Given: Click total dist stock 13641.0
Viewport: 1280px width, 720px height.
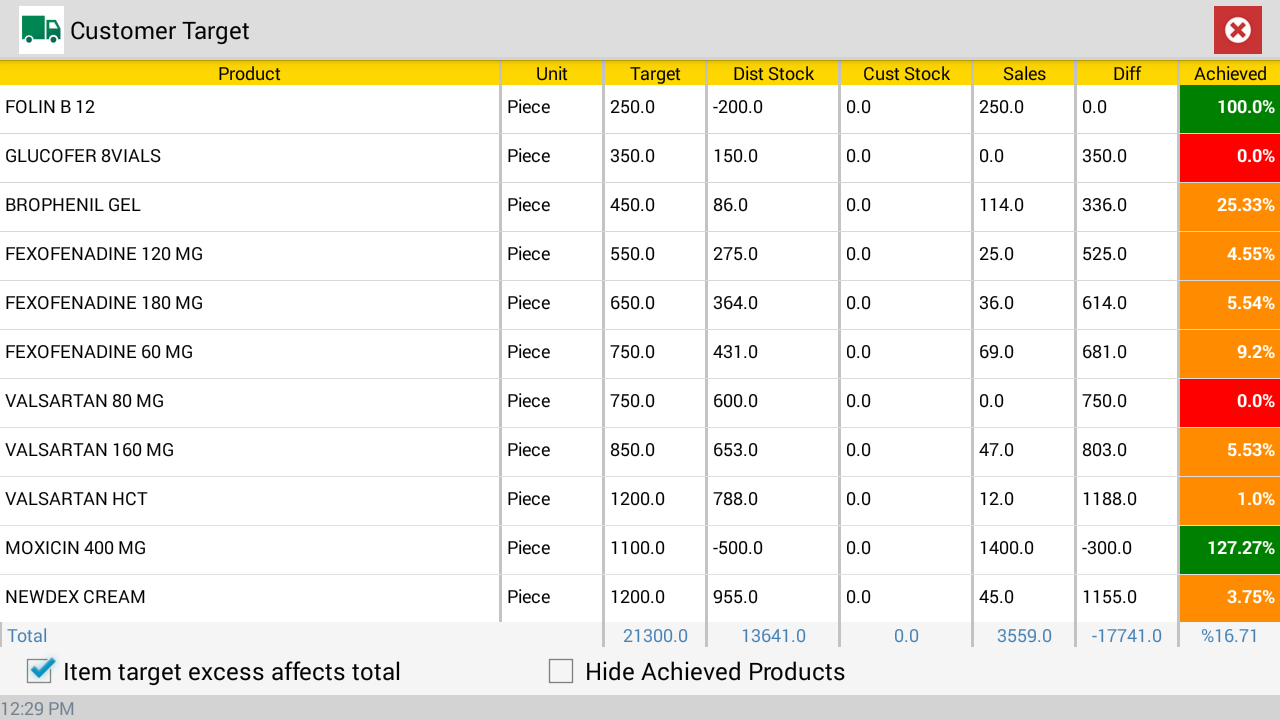Looking at the screenshot, I should [773, 635].
